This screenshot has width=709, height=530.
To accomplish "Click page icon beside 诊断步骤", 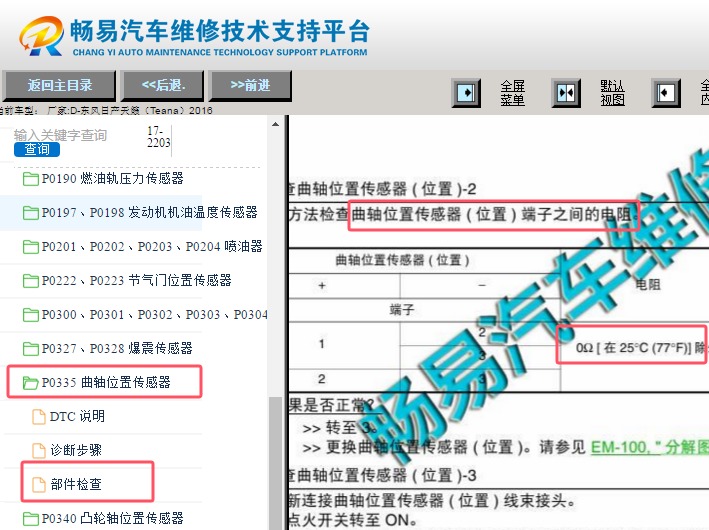I will coord(39,450).
